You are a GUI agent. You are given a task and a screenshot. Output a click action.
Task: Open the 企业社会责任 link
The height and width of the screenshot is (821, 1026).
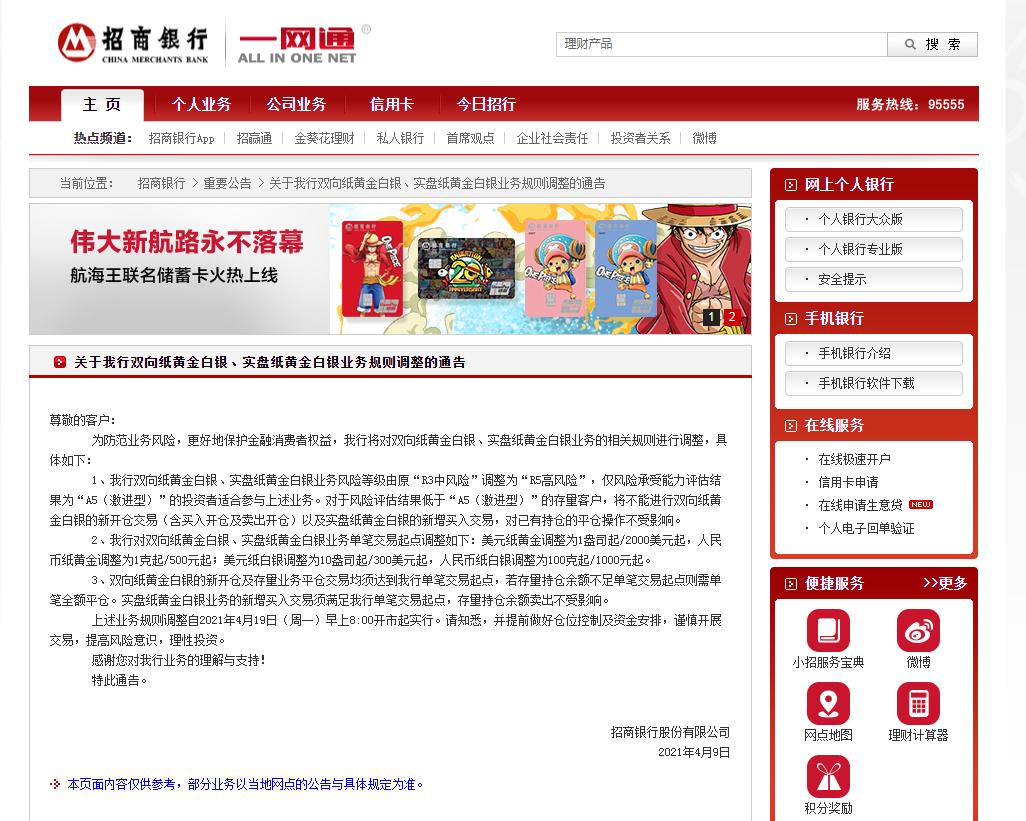pos(552,138)
